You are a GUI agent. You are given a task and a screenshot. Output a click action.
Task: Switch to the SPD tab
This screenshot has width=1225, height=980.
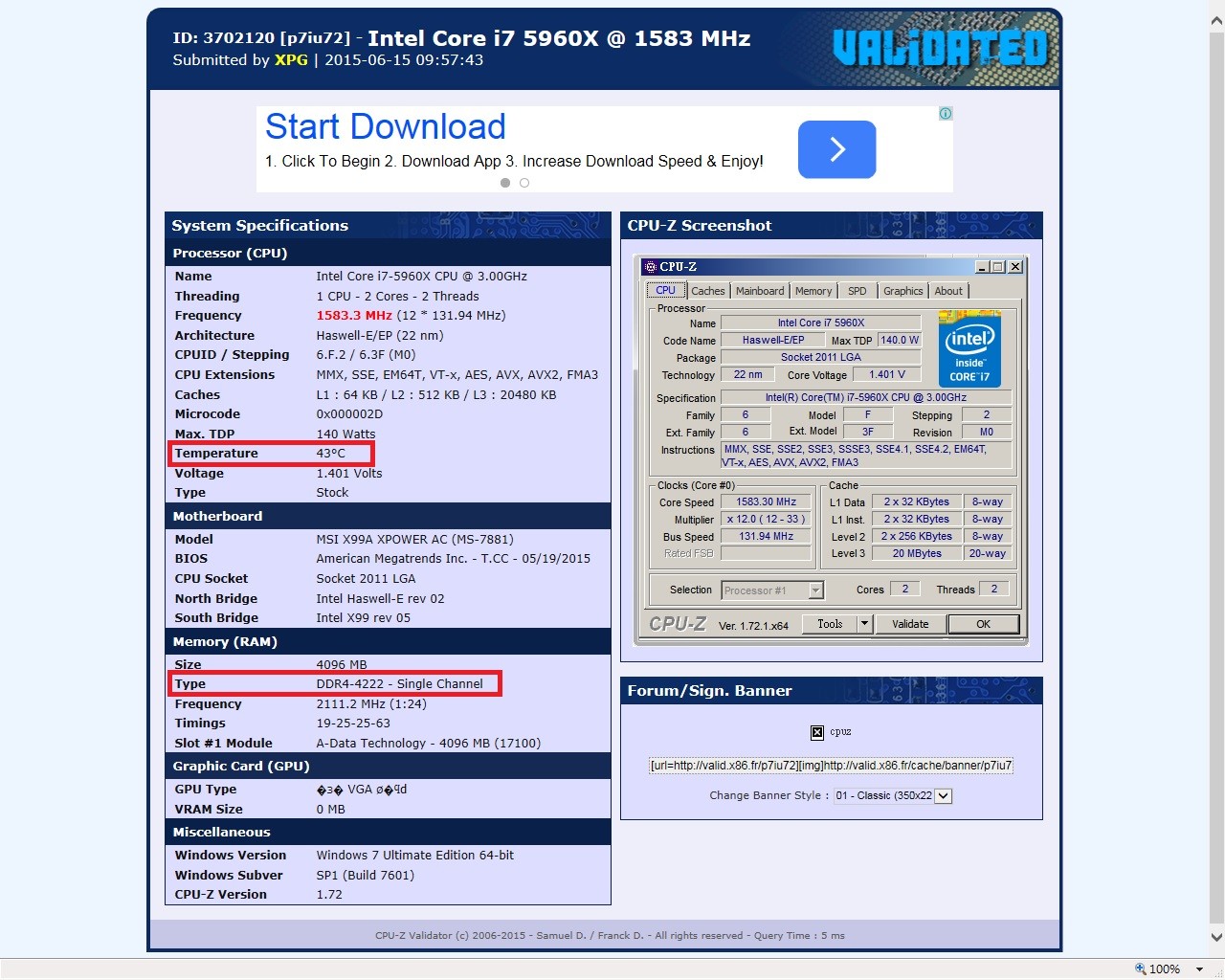click(857, 291)
